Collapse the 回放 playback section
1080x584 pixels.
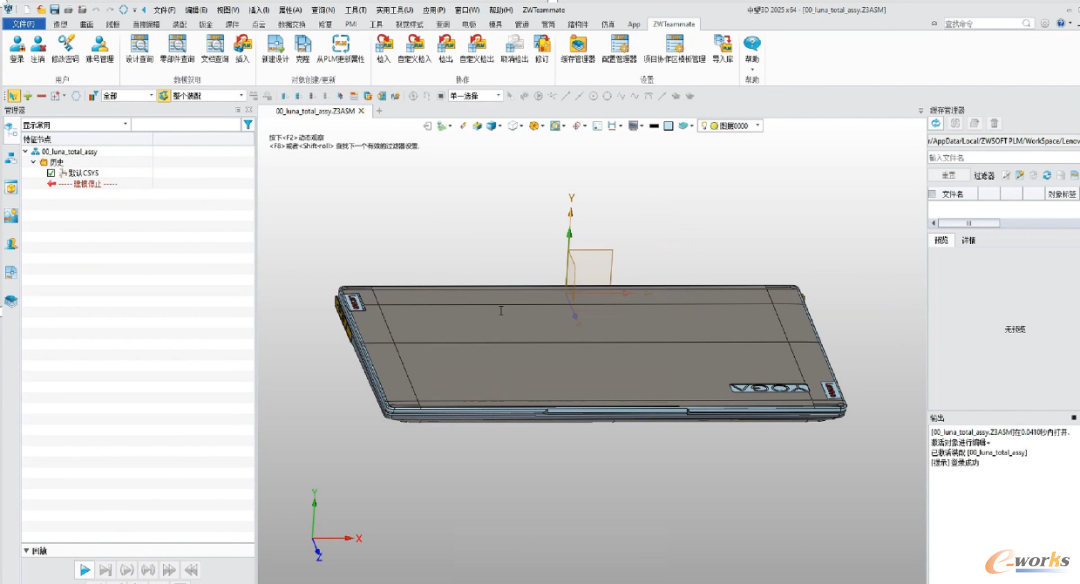pos(26,551)
